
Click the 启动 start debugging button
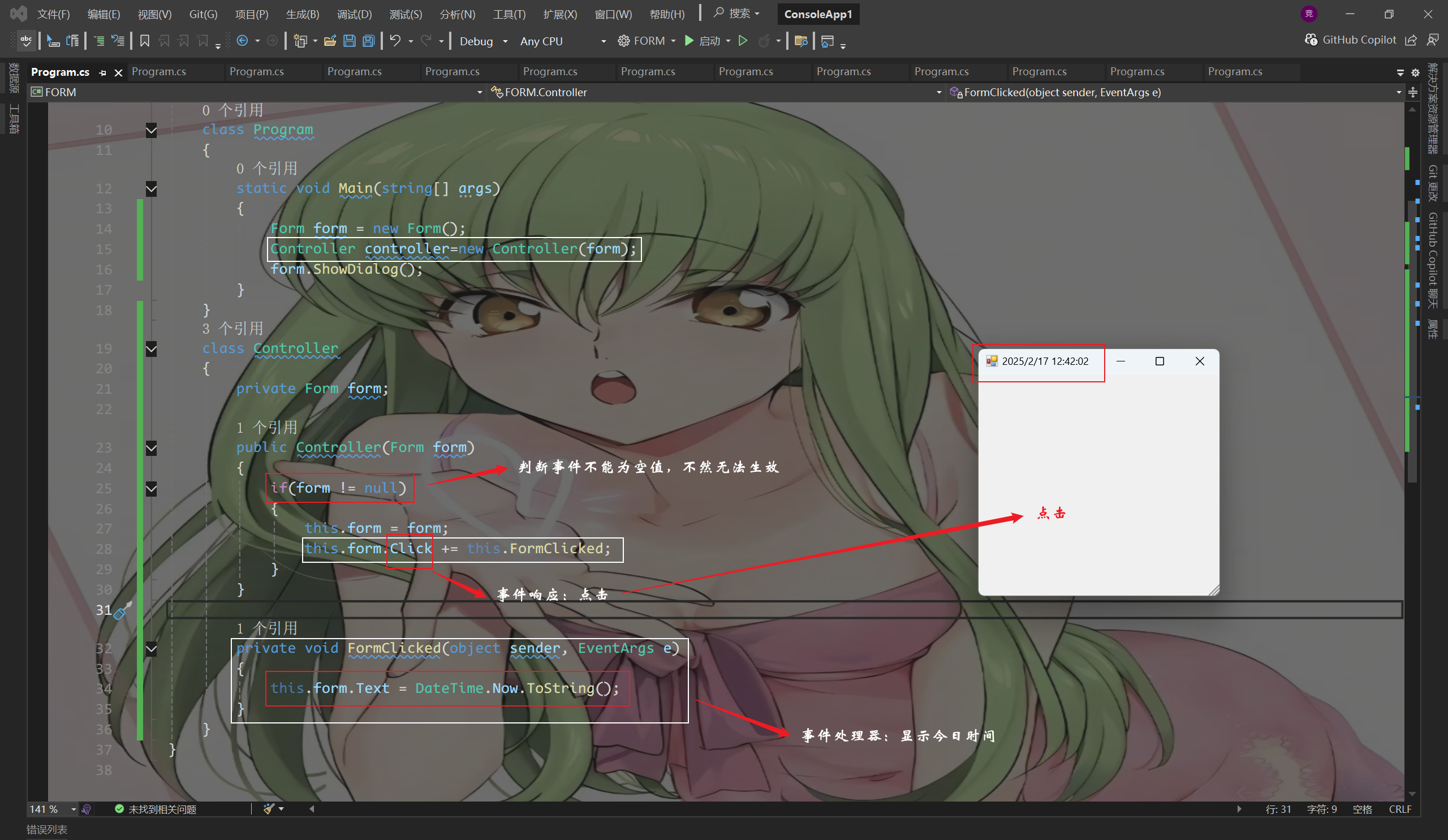[702, 41]
